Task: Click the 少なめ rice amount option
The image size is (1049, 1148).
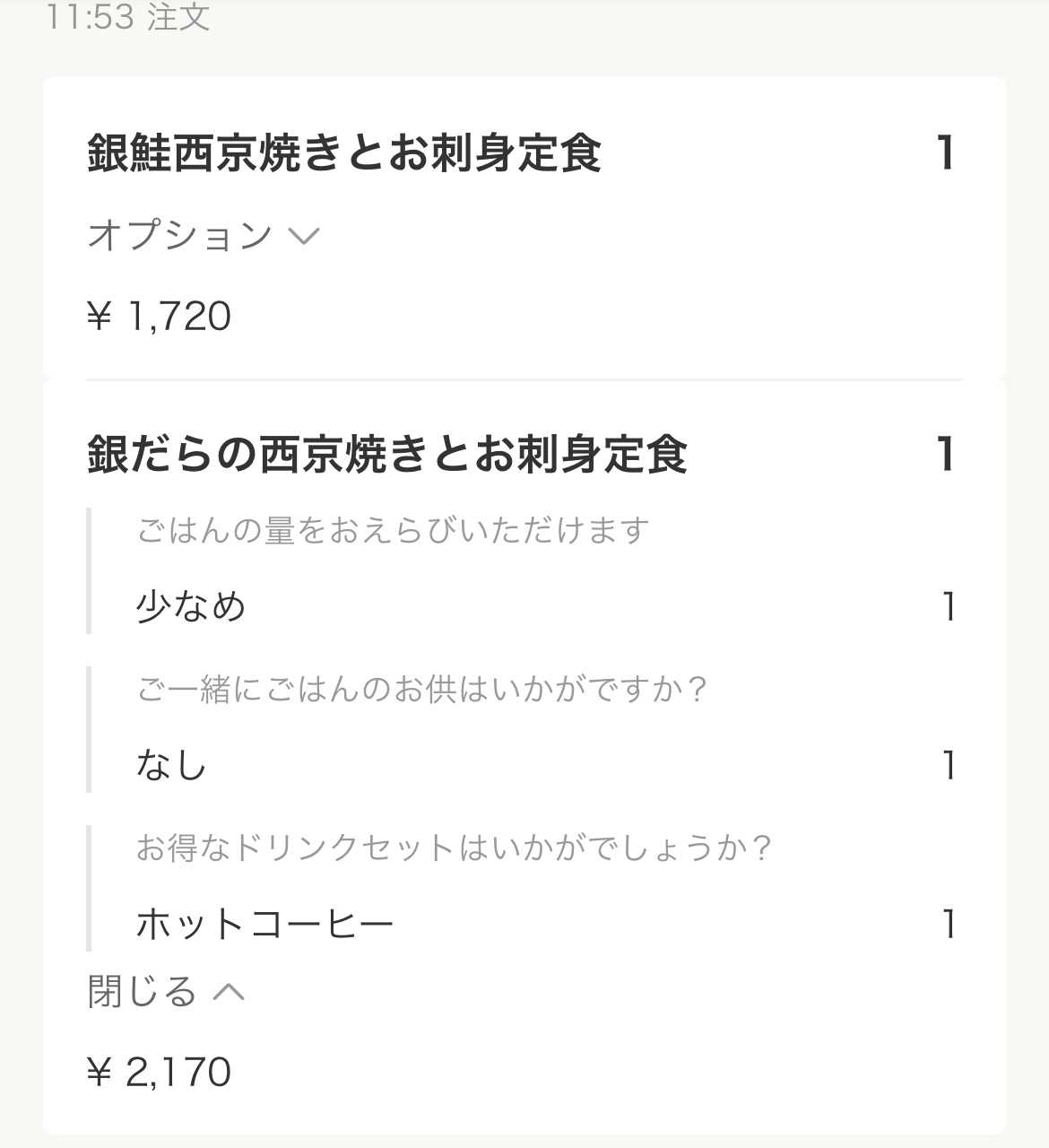Action: 191,607
